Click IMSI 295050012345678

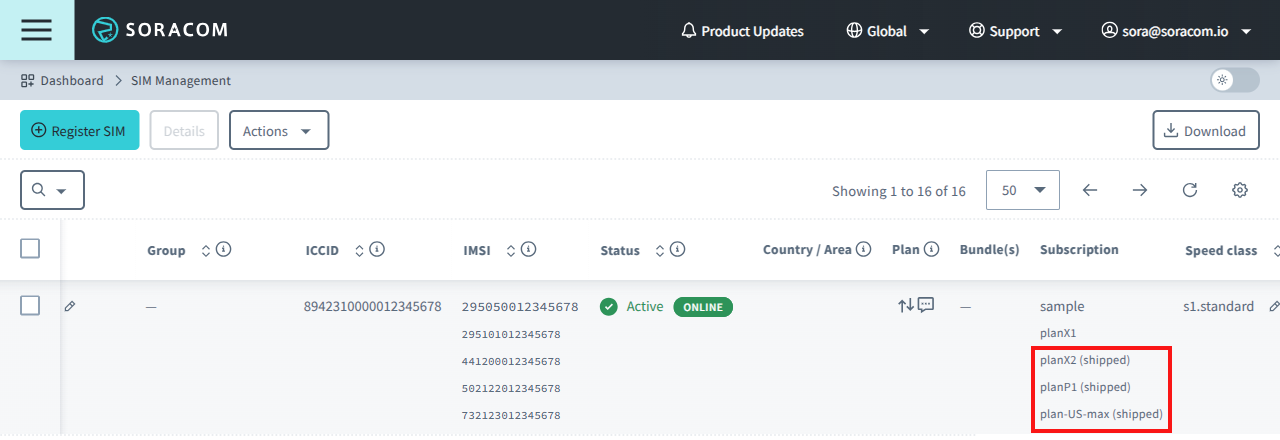click(x=520, y=307)
